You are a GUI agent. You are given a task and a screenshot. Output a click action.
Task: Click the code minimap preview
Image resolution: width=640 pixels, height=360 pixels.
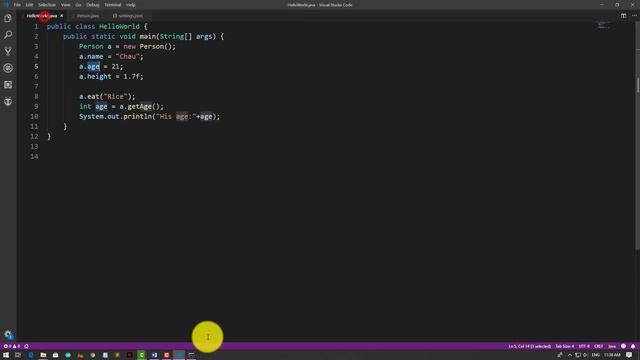pos(602,25)
